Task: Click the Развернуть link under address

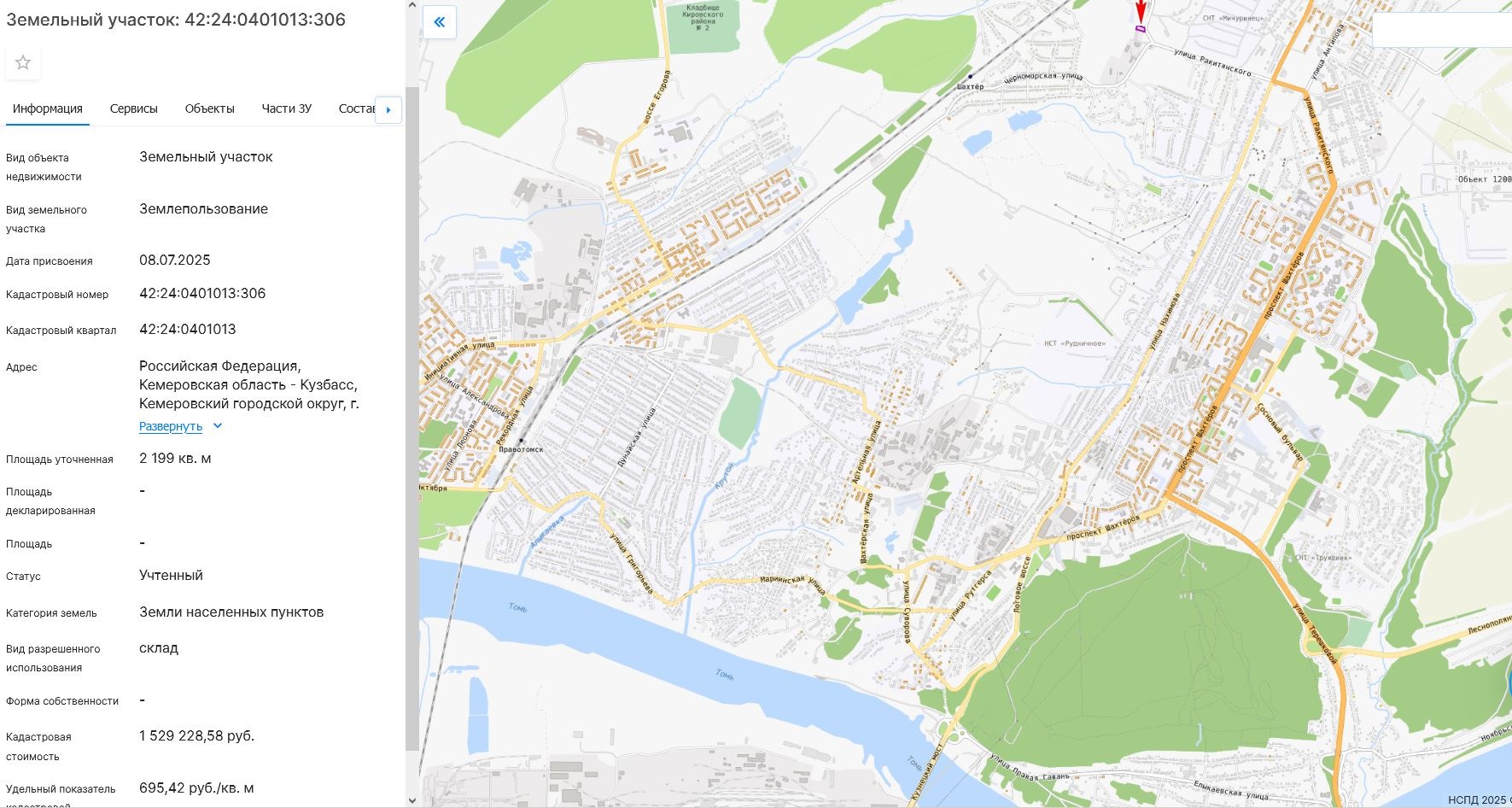Action: [x=171, y=426]
